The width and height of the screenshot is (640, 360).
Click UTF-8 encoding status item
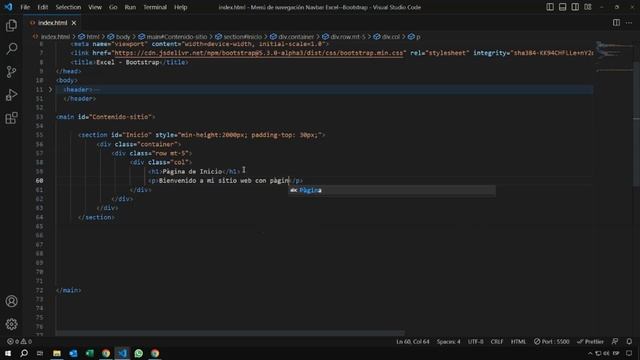(476, 342)
